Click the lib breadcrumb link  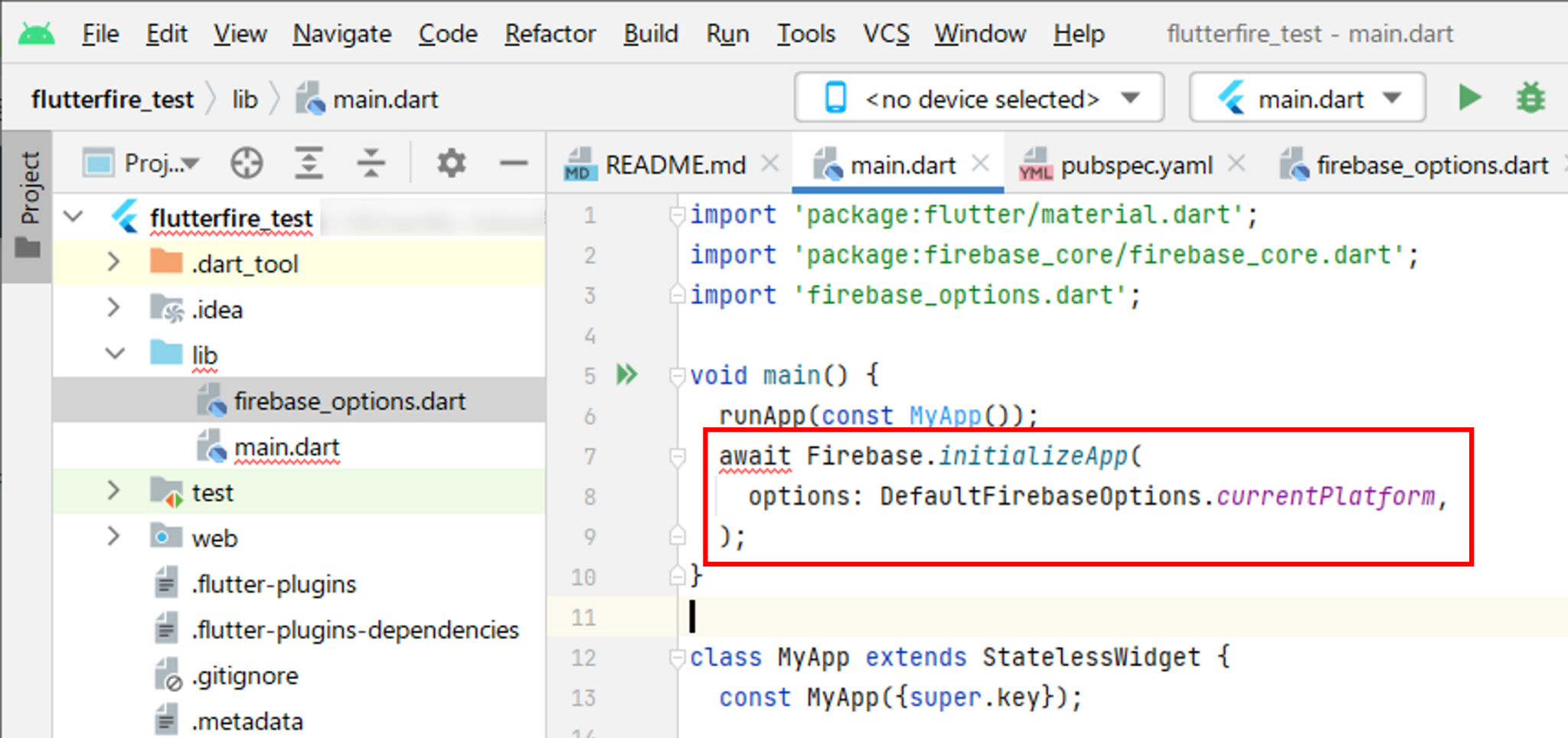(243, 98)
